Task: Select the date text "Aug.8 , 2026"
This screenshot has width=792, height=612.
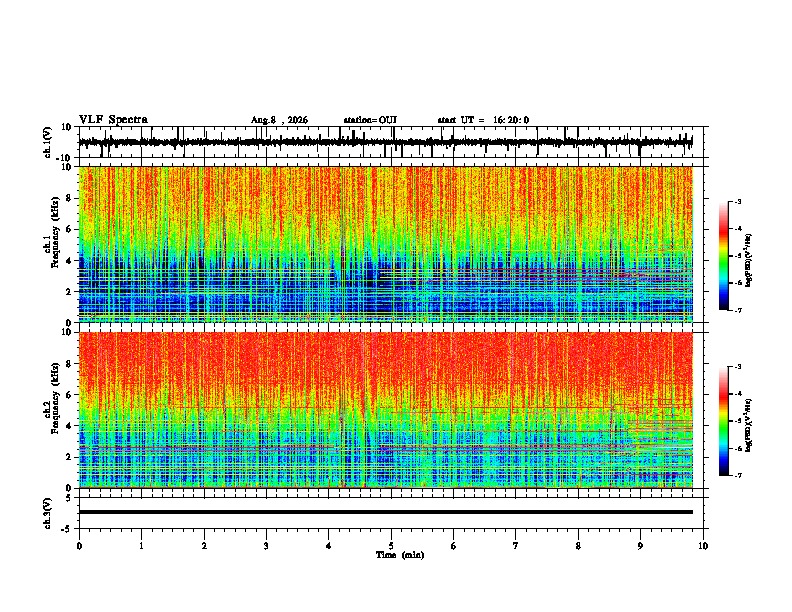Action: (279, 120)
